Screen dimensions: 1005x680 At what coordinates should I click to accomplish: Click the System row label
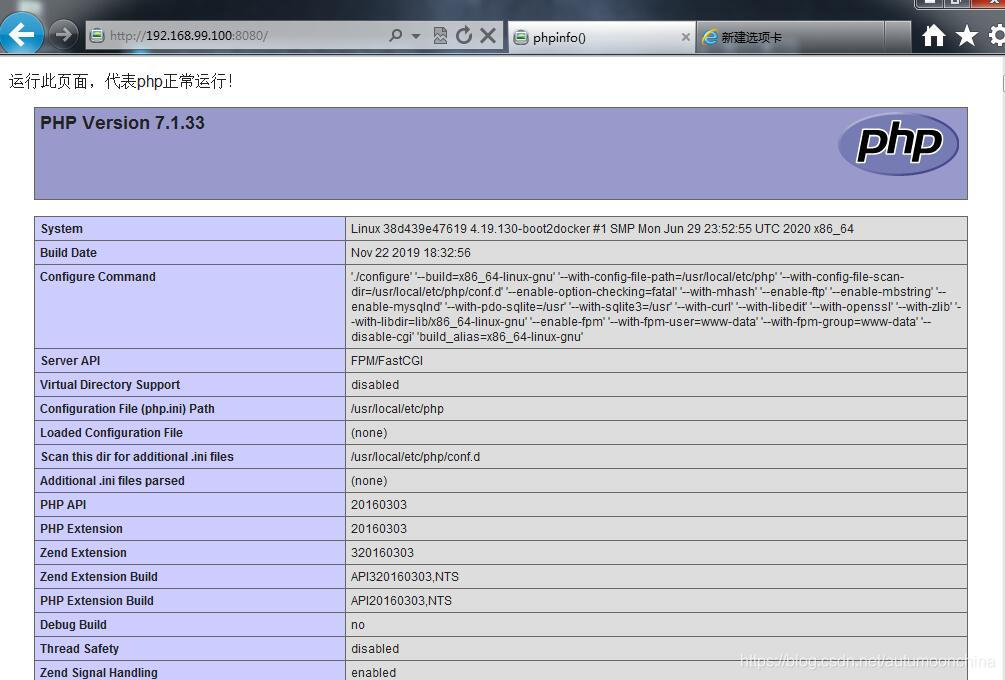tap(62, 229)
